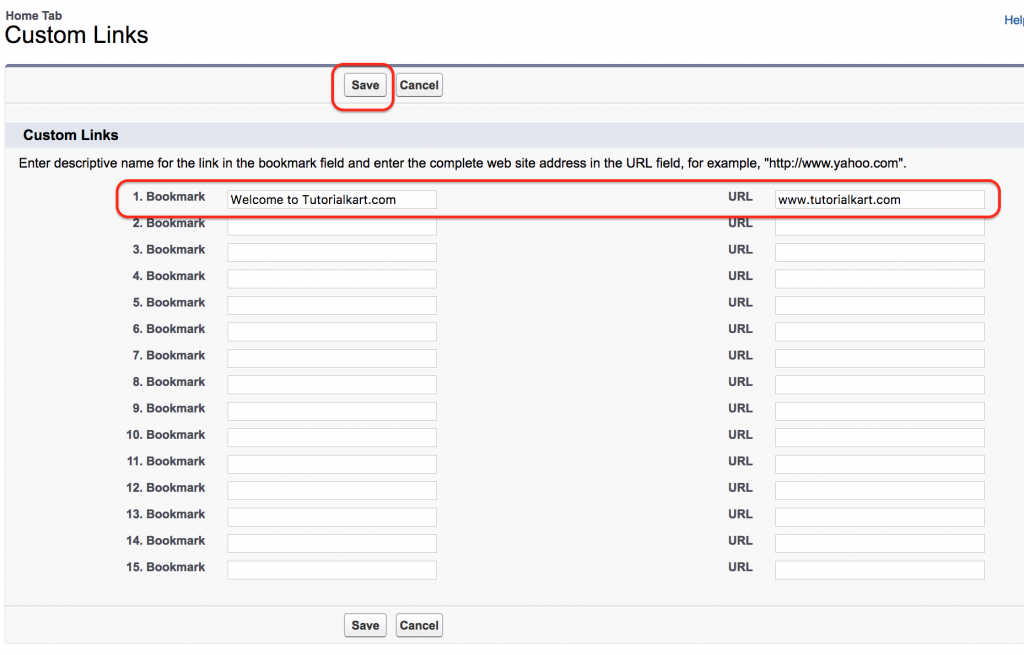Viewport: 1024px width, 655px height.
Task: Open the Help link
Action: click(1014, 20)
